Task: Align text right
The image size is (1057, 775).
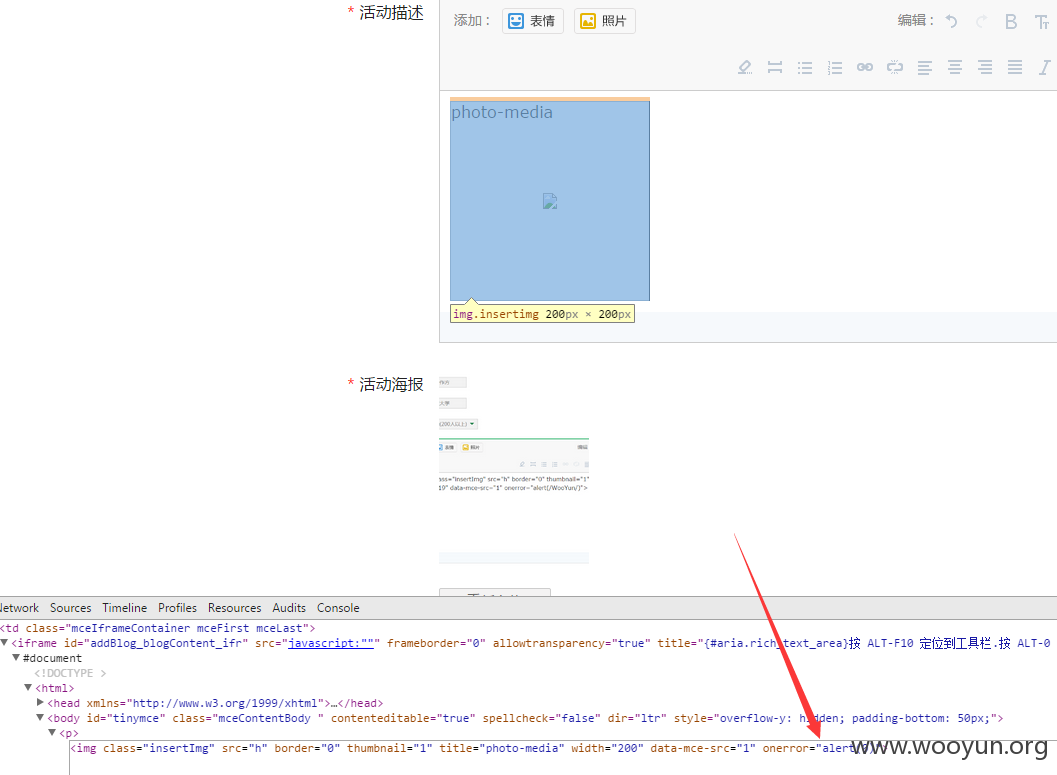Action: [985, 67]
